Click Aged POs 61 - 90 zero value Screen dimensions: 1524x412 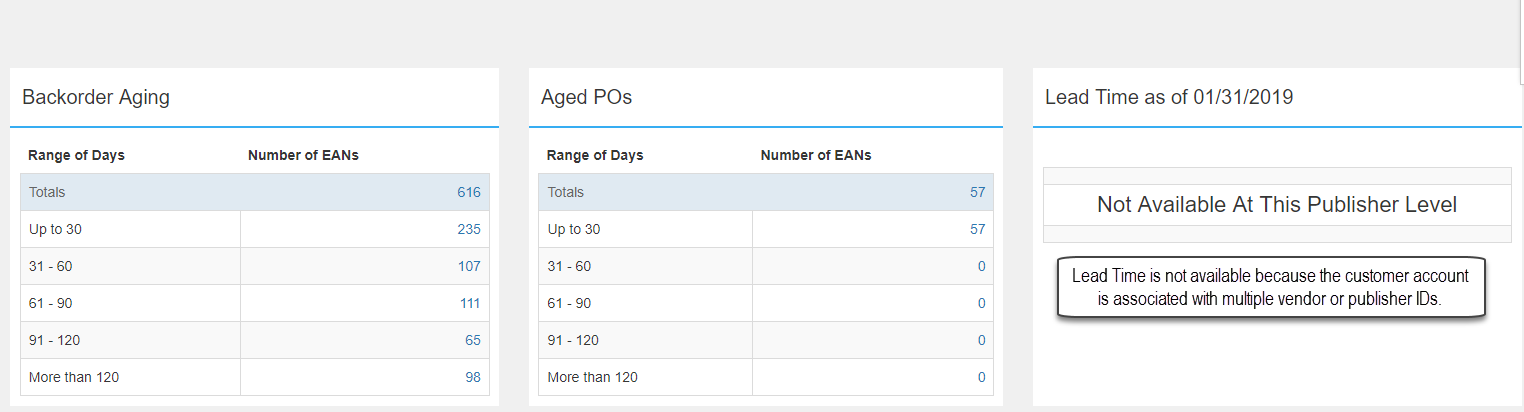point(982,303)
